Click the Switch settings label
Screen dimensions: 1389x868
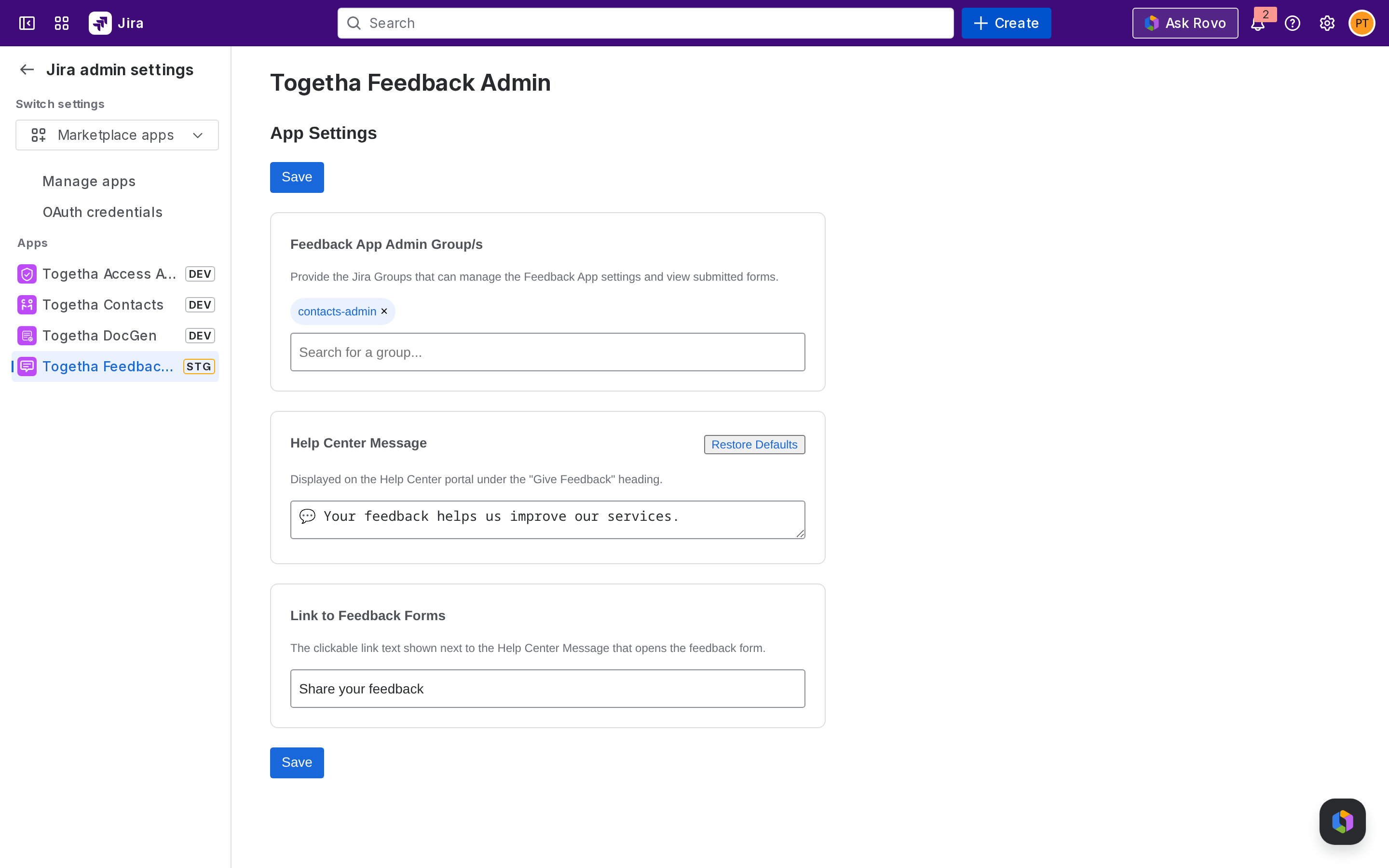(x=60, y=104)
